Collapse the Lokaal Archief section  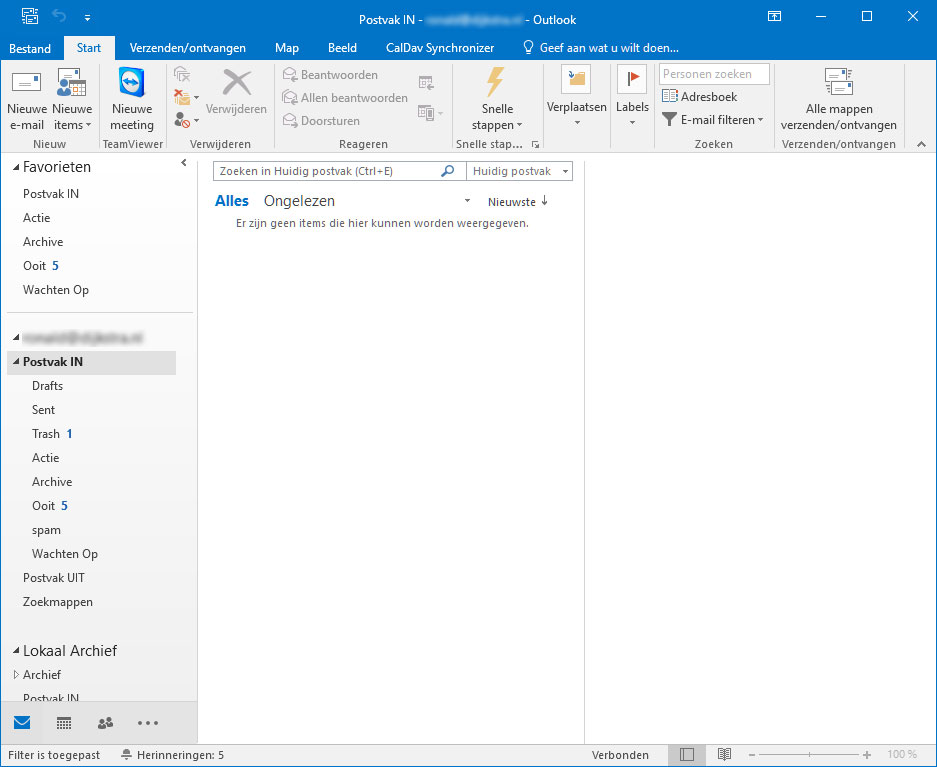click(16, 651)
